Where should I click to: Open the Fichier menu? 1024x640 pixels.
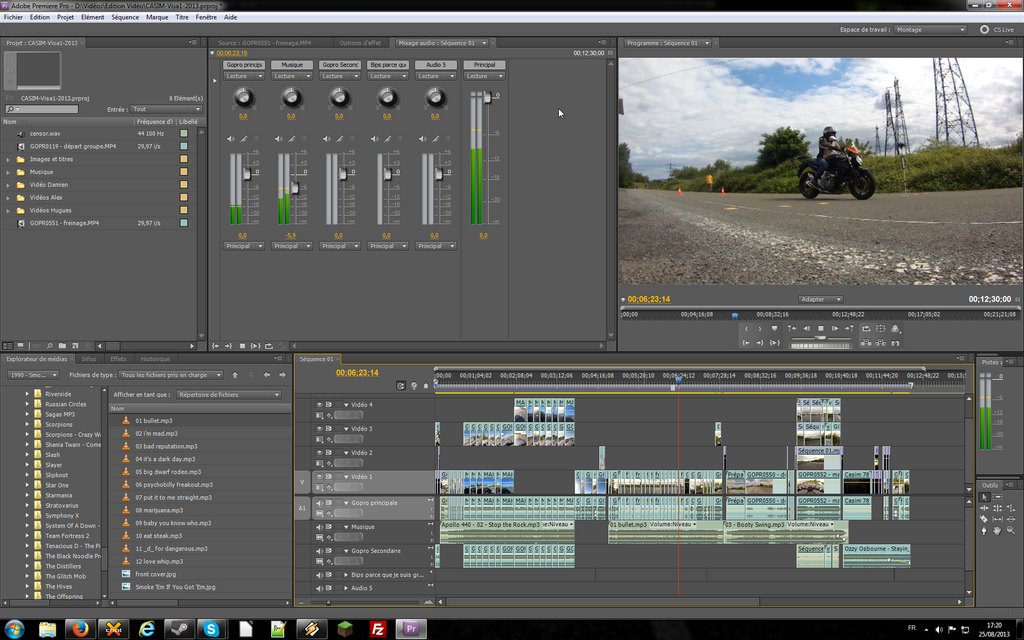point(13,17)
